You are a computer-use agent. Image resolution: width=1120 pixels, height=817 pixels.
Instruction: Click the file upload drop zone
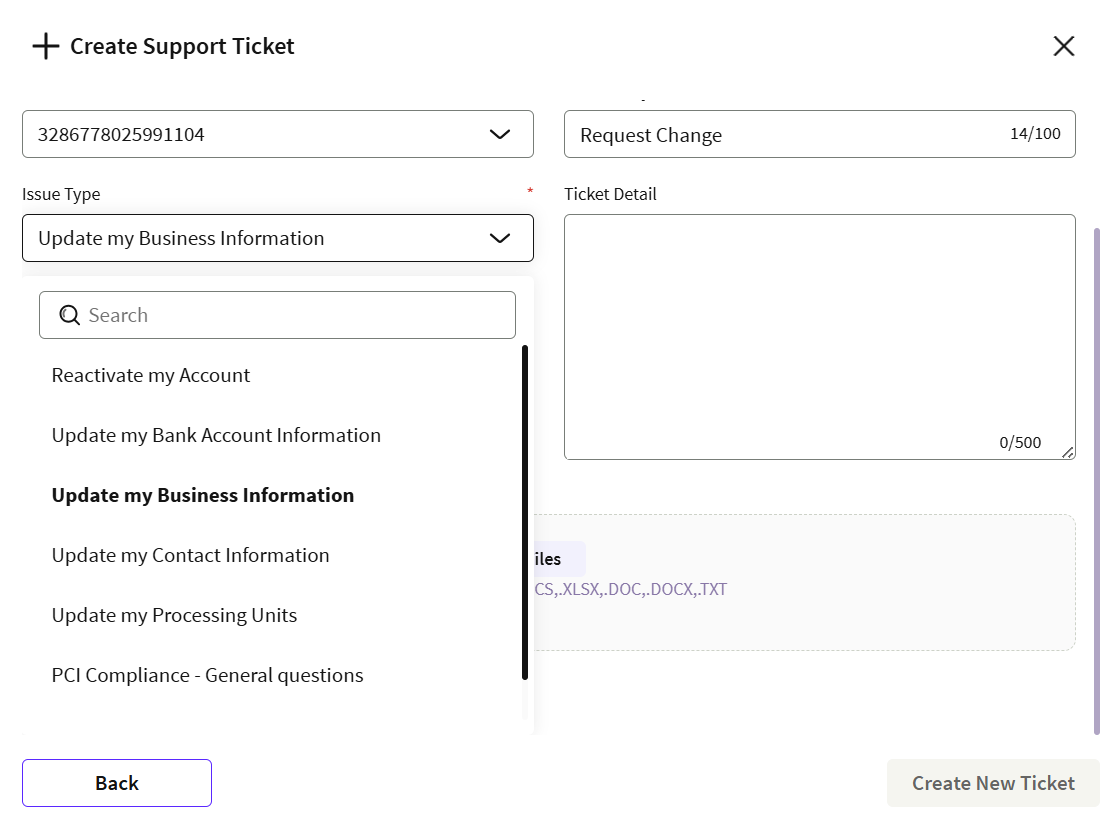coord(800,582)
